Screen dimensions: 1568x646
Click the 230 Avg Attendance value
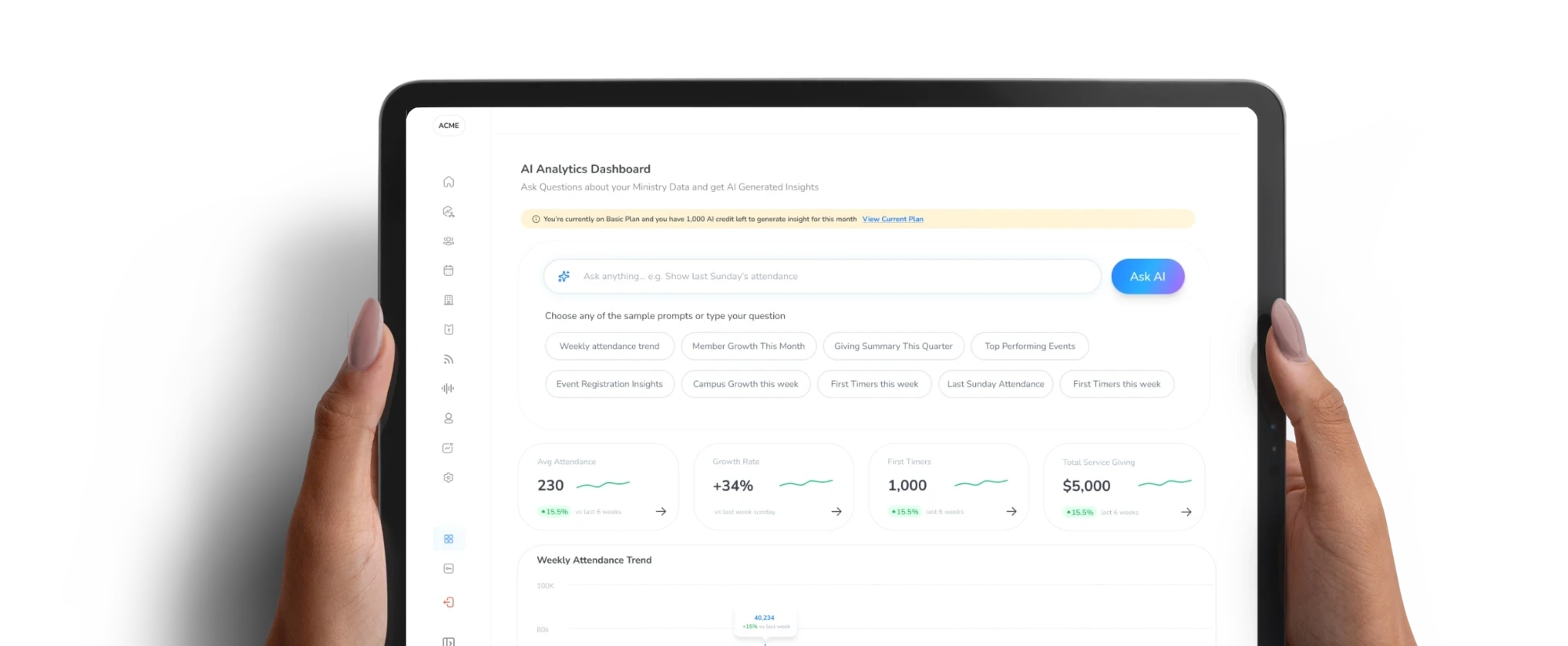[550, 485]
